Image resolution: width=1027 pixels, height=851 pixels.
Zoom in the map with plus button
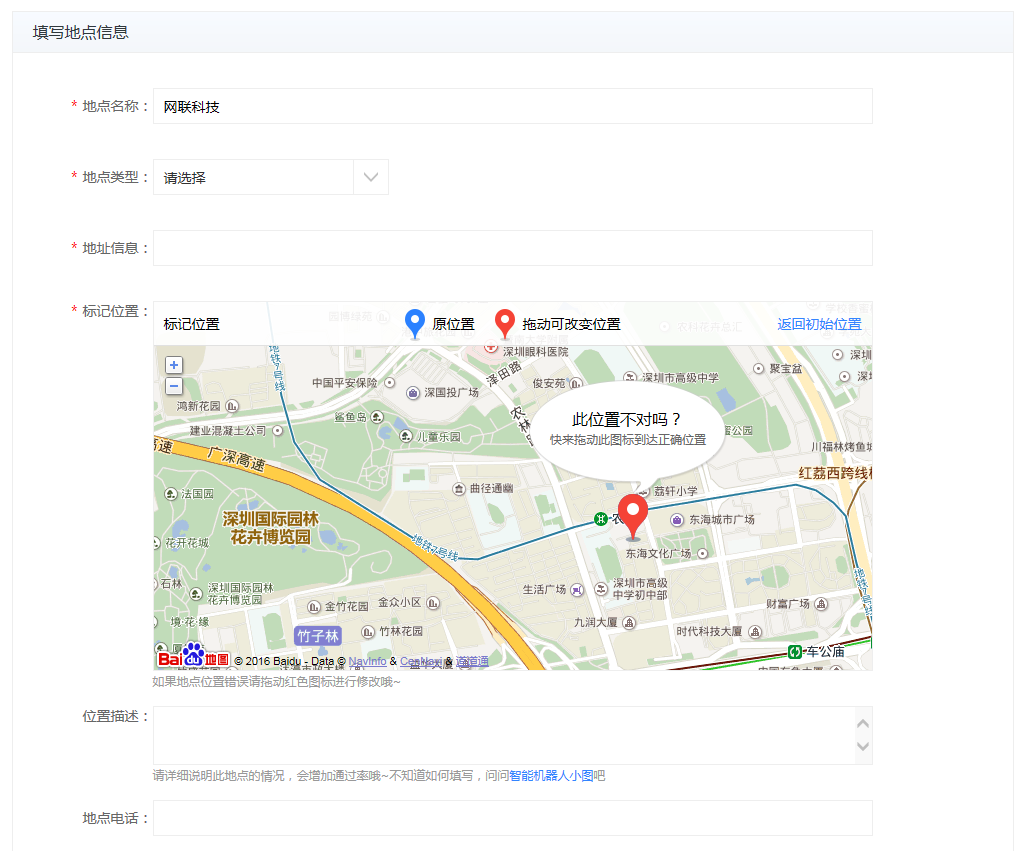(x=174, y=365)
